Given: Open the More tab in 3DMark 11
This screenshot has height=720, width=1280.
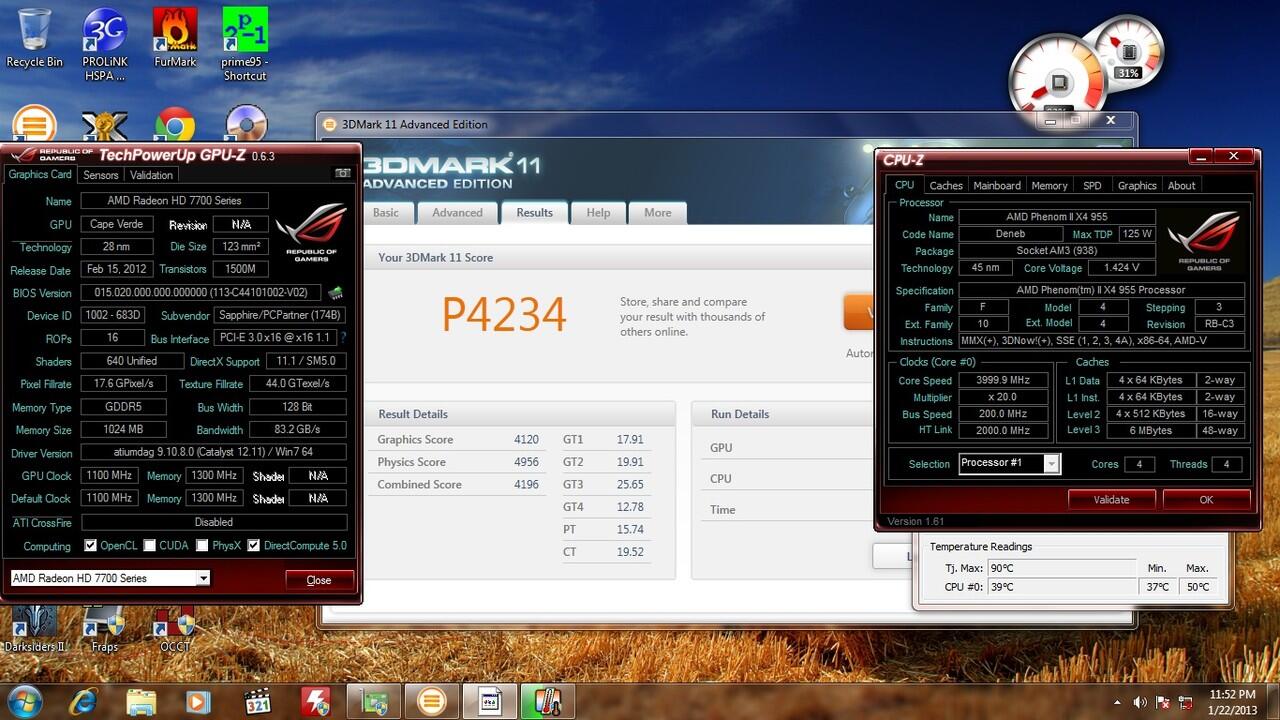Looking at the screenshot, I should [658, 212].
